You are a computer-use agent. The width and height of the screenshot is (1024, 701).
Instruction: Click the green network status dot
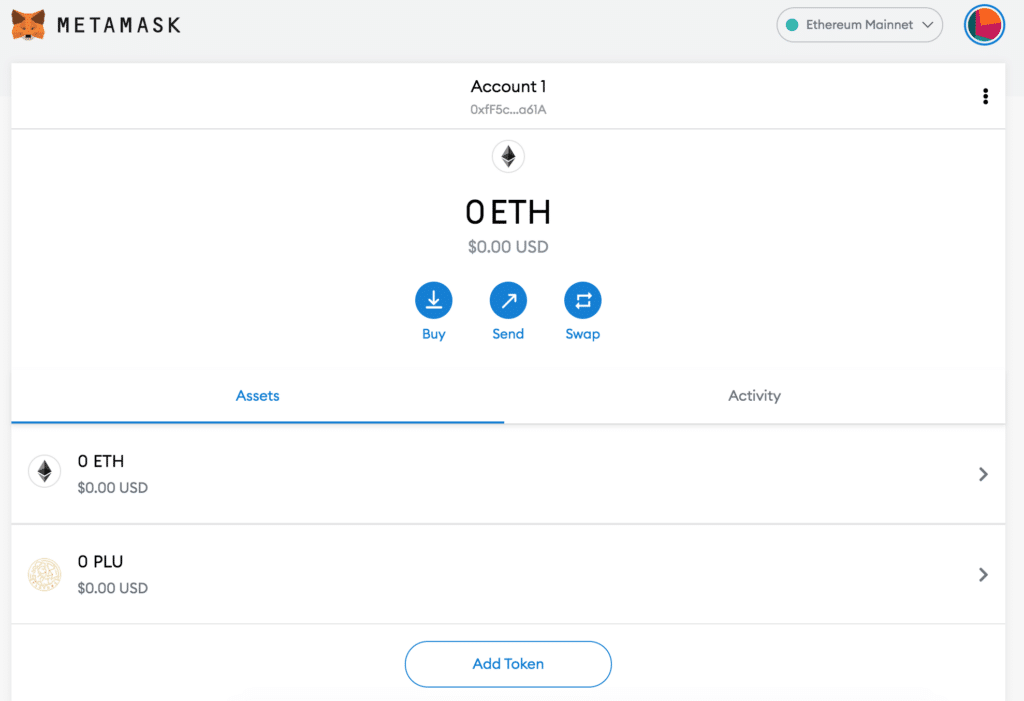pyautogui.click(x=792, y=25)
